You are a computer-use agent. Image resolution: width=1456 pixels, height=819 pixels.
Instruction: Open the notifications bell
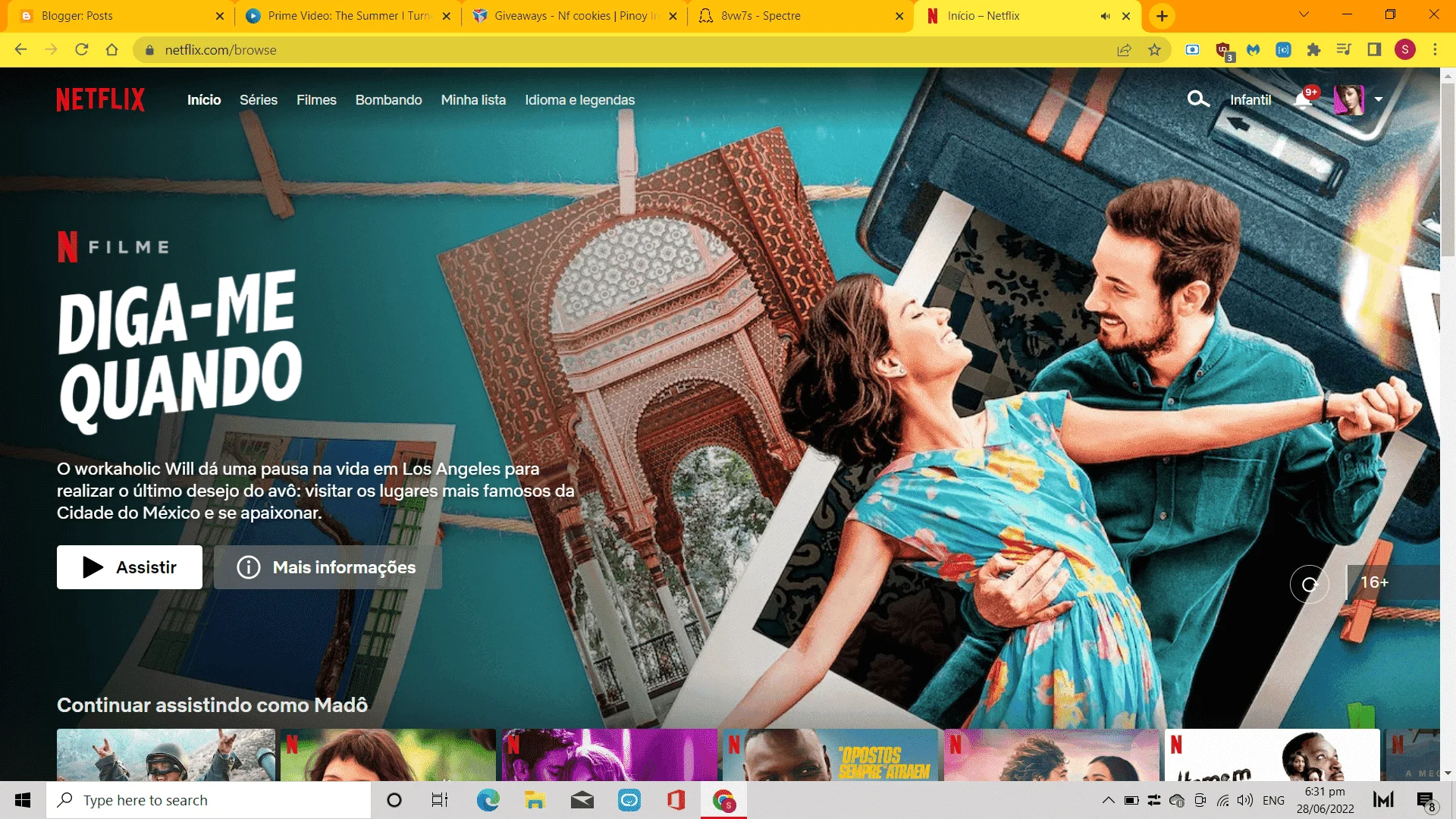tap(1304, 99)
